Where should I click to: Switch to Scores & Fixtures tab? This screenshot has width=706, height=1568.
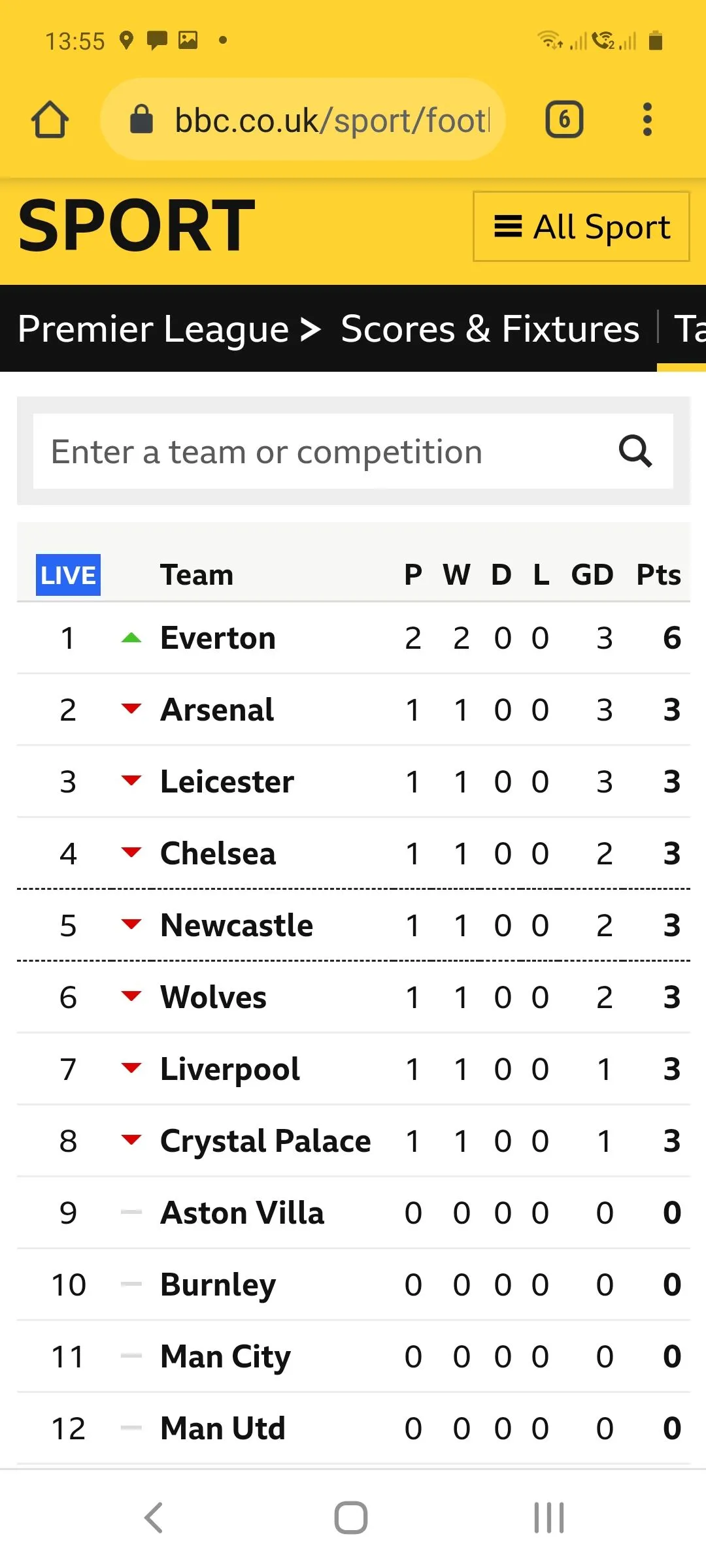pyautogui.click(x=490, y=329)
